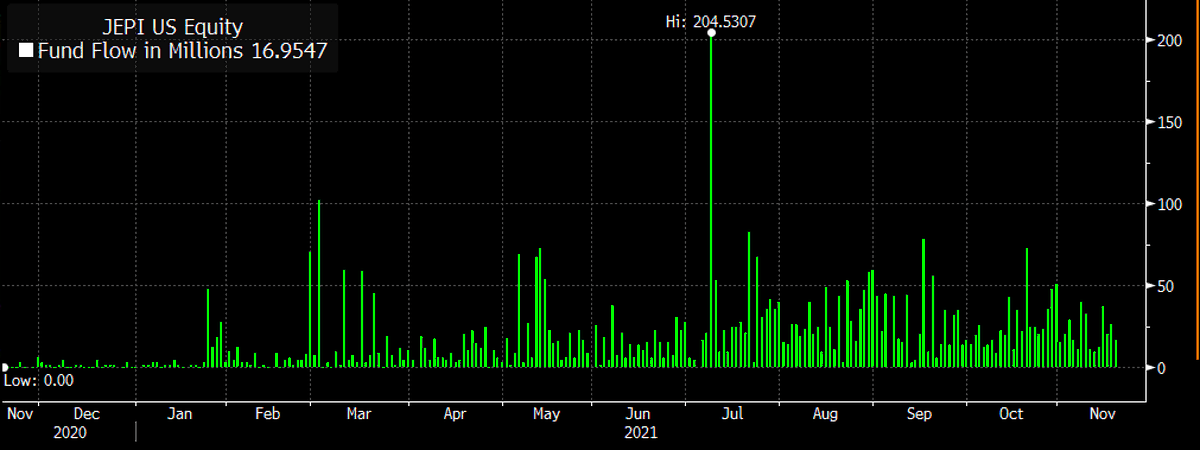Click the 200 value on the y-axis

pos(1171,39)
